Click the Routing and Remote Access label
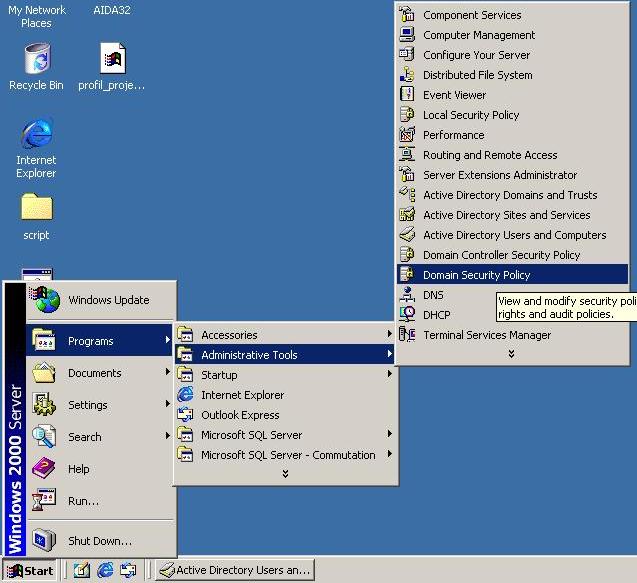Viewport: 637px width, 583px height. (490, 155)
